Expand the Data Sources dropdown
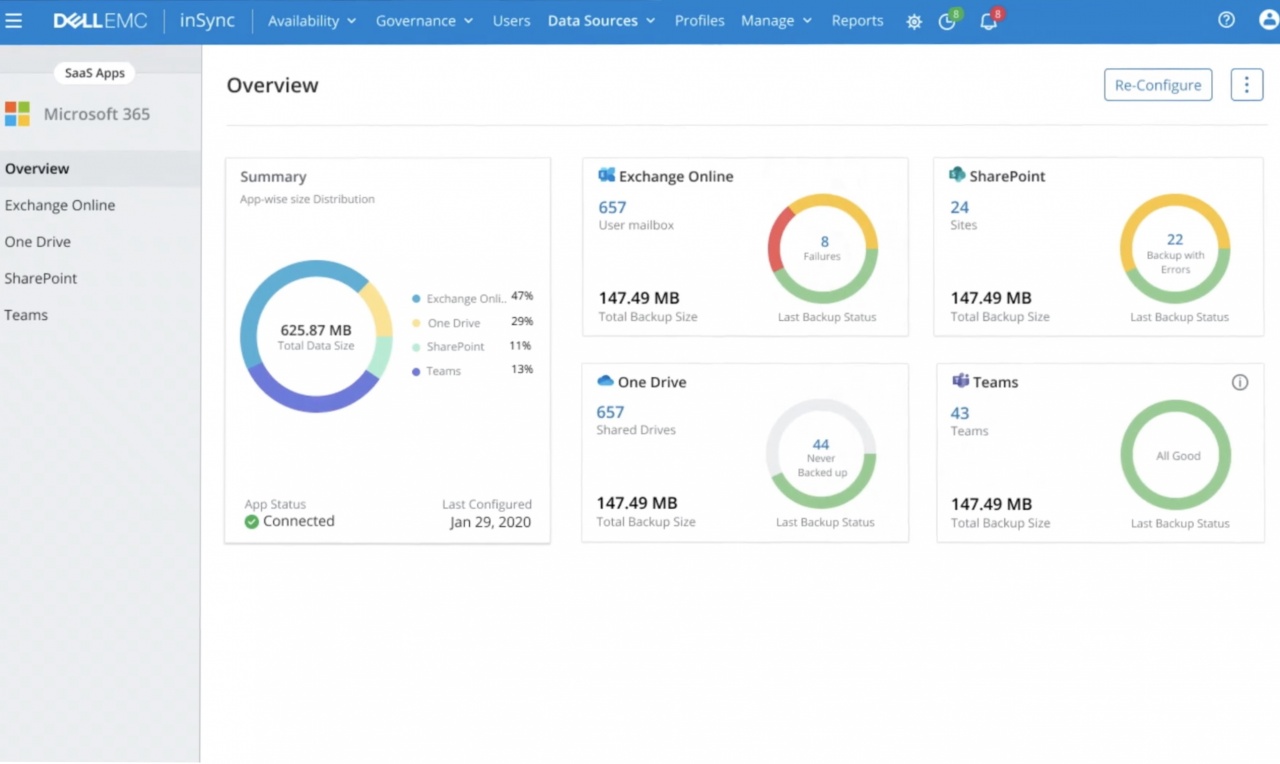The width and height of the screenshot is (1280, 764). tap(601, 21)
